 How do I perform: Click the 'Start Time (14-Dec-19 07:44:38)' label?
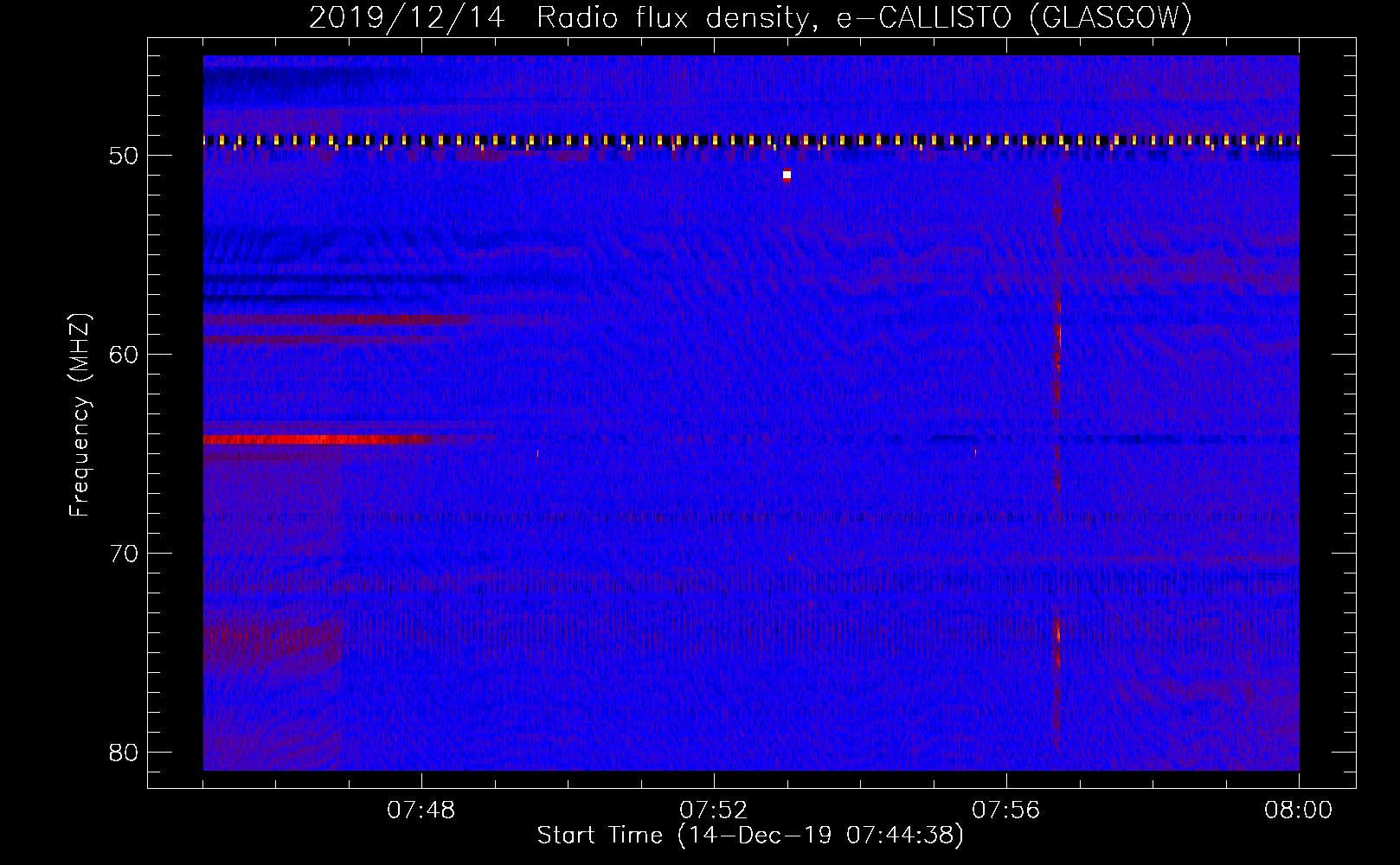pyautogui.click(x=750, y=836)
